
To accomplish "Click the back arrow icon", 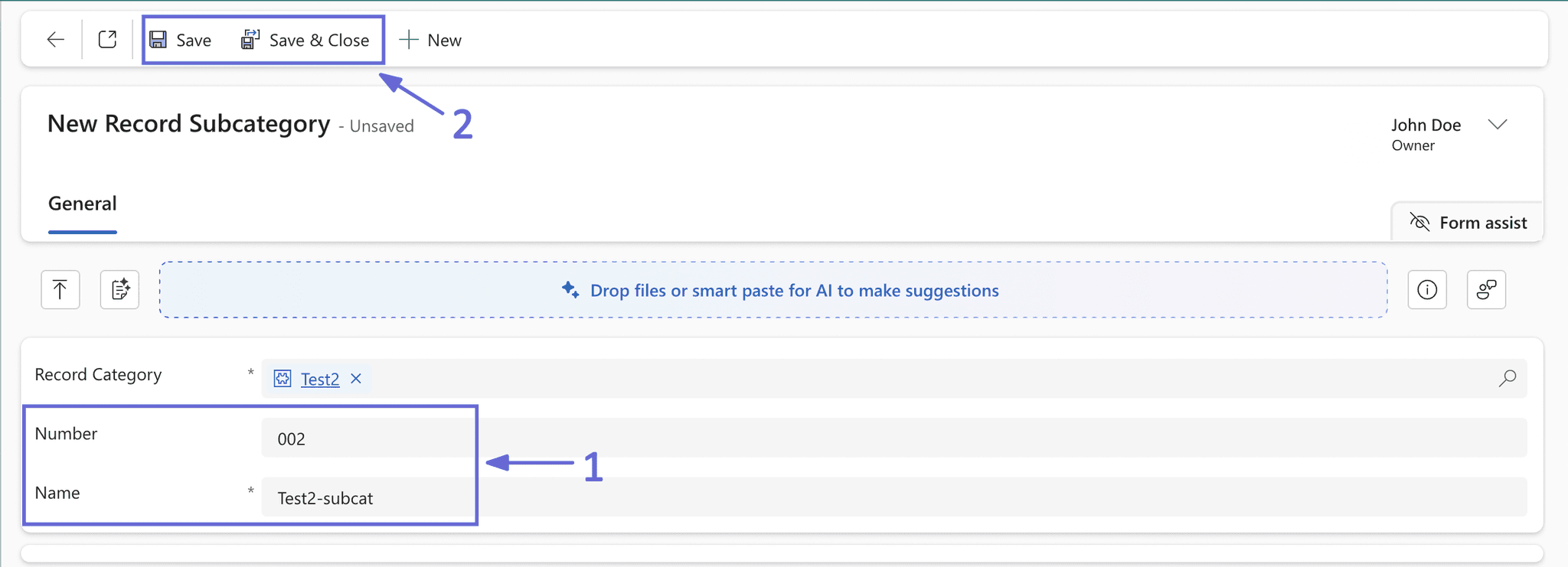I will click(55, 40).
